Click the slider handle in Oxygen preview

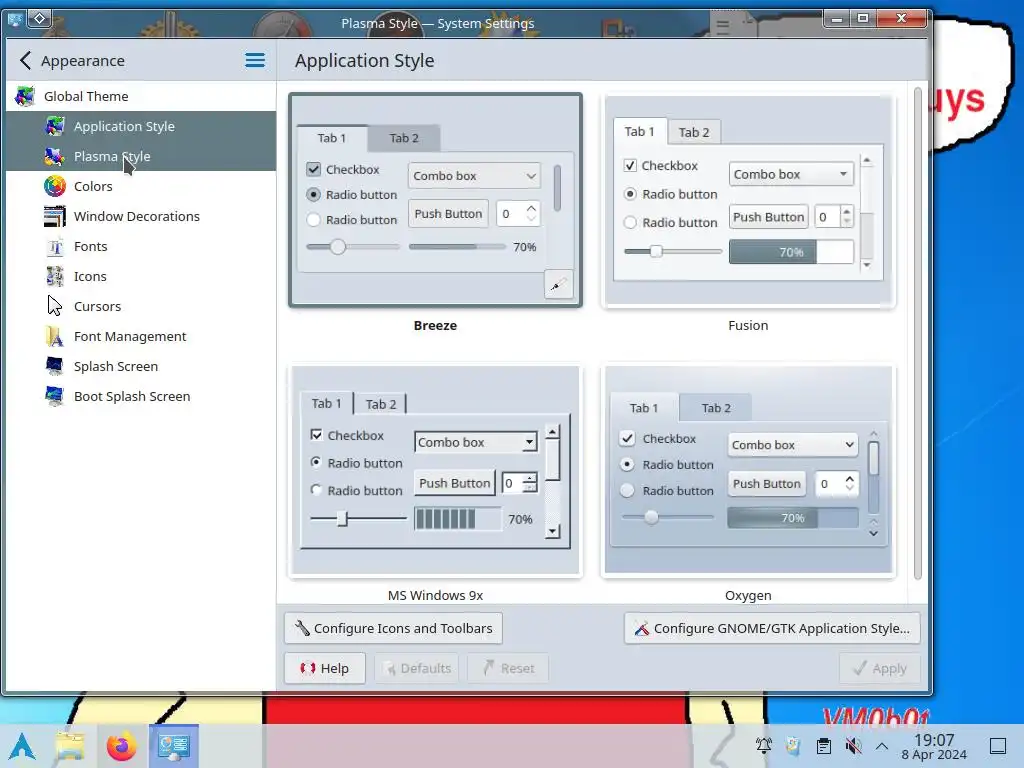651,518
